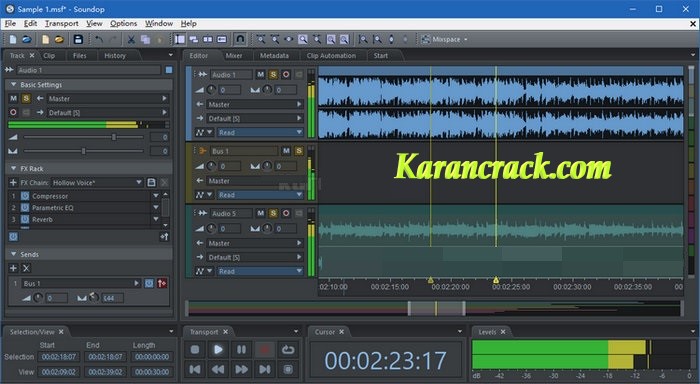Image resolution: width=700 pixels, height=384 pixels.
Task: Click Go to End transport button
Action: pyautogui.click(x=264, y=369)
